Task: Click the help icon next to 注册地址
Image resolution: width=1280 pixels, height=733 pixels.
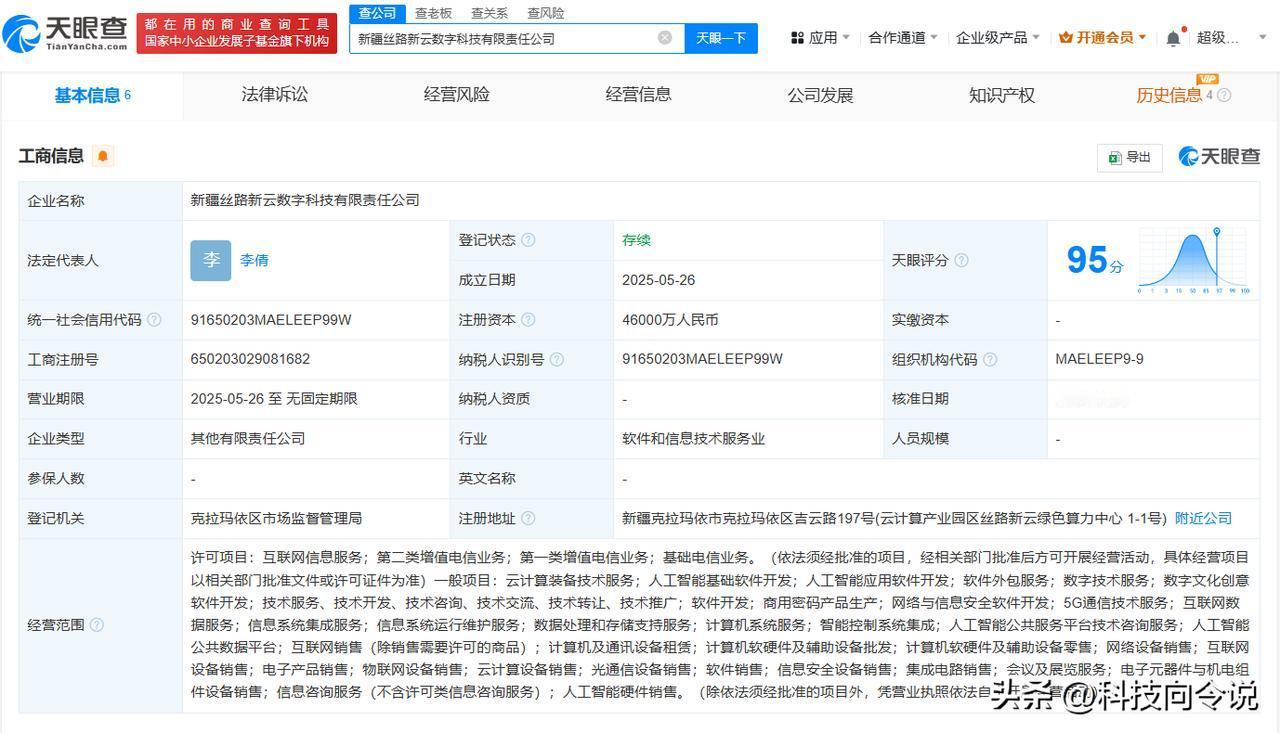Action: point(528,518)
